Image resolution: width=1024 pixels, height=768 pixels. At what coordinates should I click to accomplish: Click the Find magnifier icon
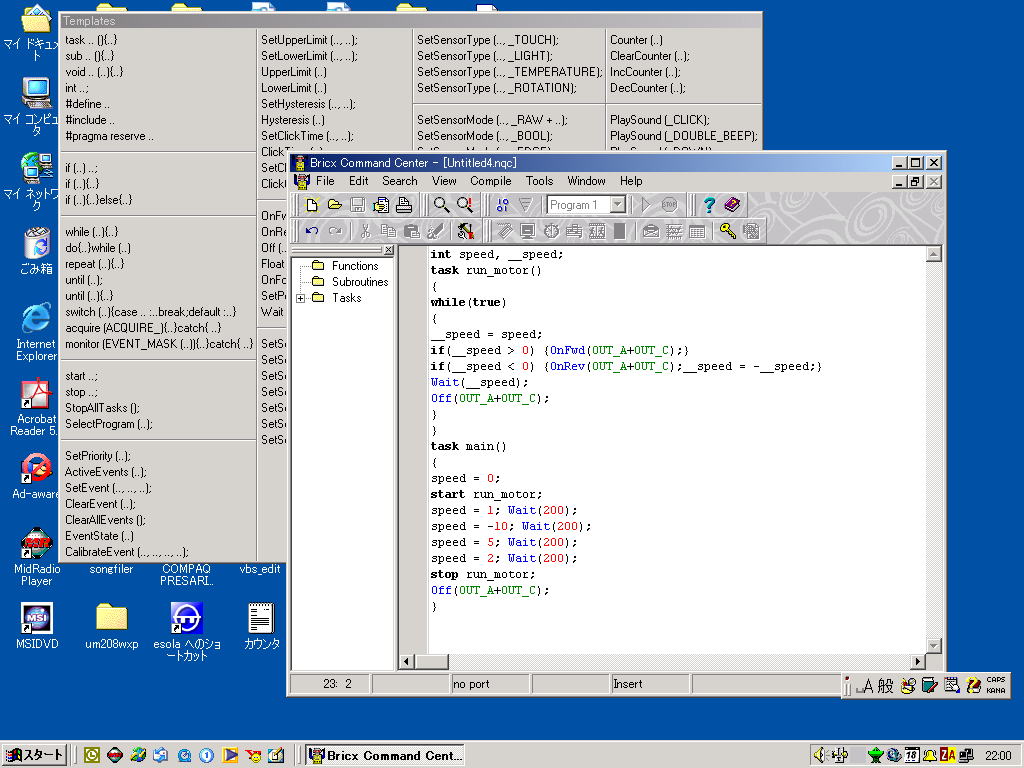[x=441, y=205]
